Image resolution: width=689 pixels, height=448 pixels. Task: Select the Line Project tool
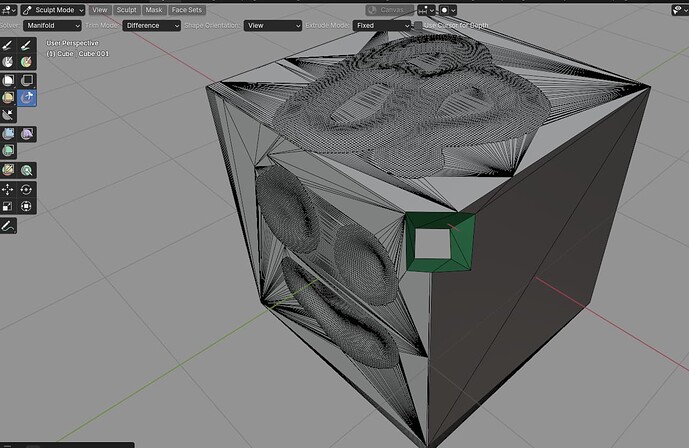pos(8,115)
